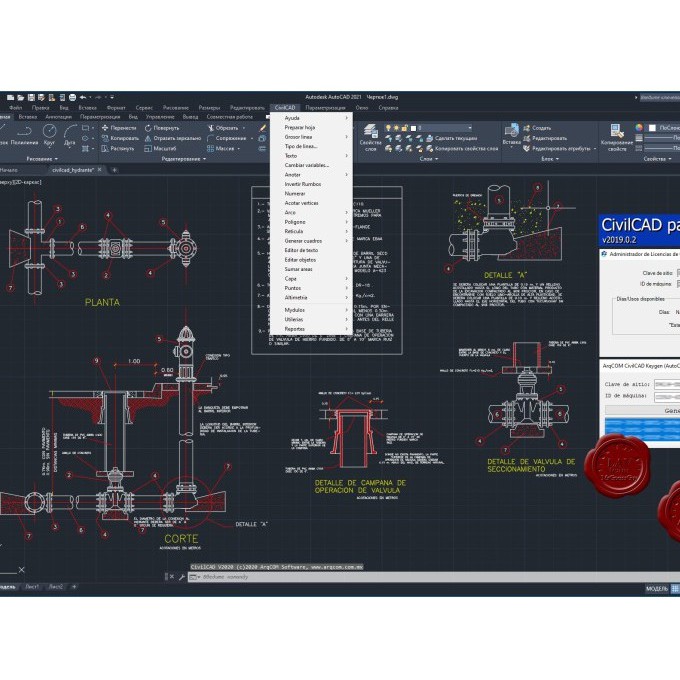Click Масштаб (scale) tool

pyautogui.click(x=160, y=149)
